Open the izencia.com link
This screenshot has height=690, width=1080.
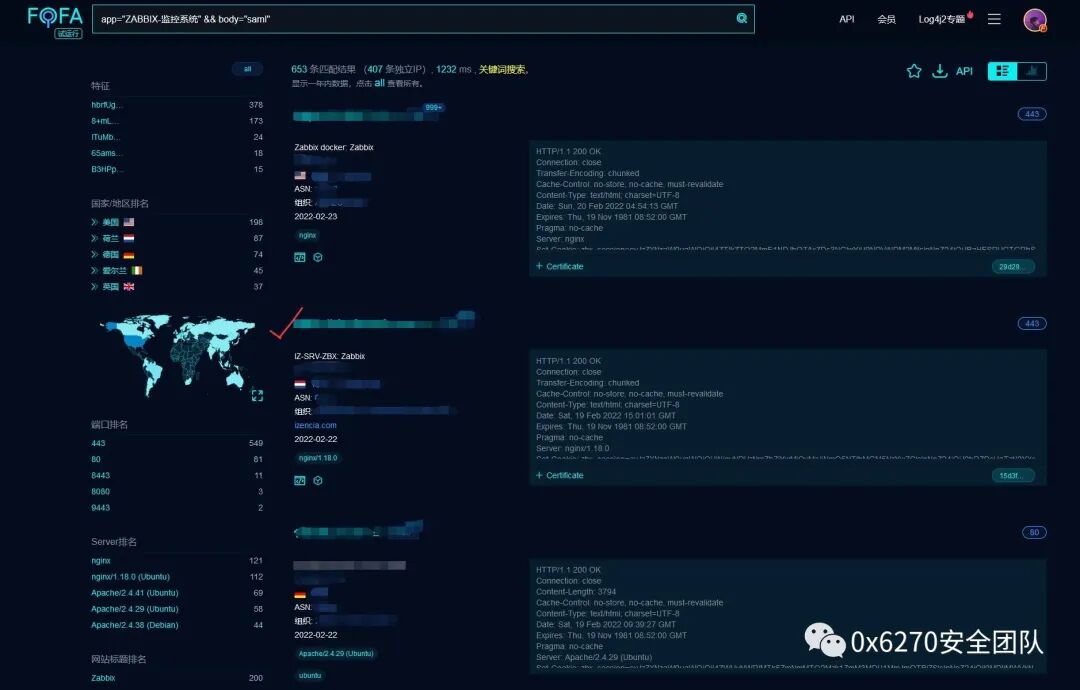click(315, 426)
